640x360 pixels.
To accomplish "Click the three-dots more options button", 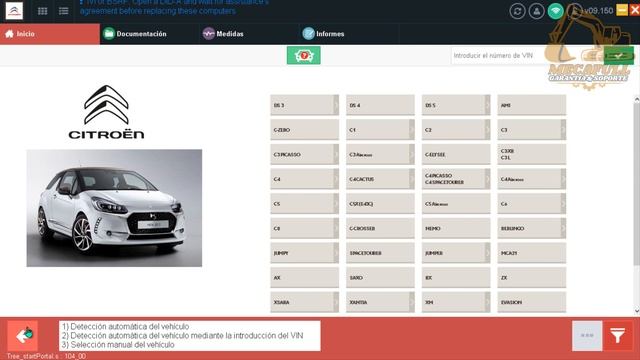I will (x=587, y=336).
